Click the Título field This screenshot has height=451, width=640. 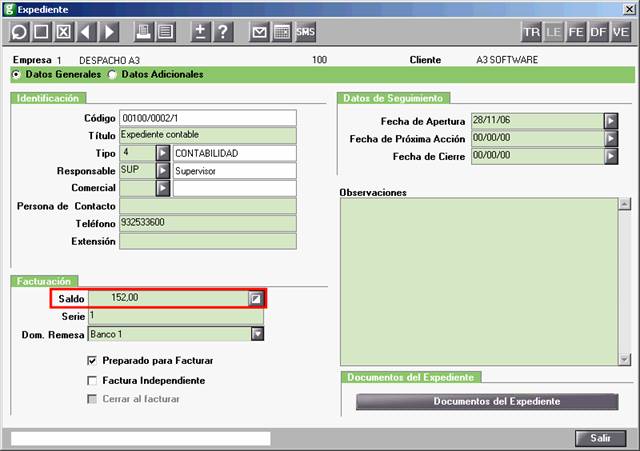(208, 135)
